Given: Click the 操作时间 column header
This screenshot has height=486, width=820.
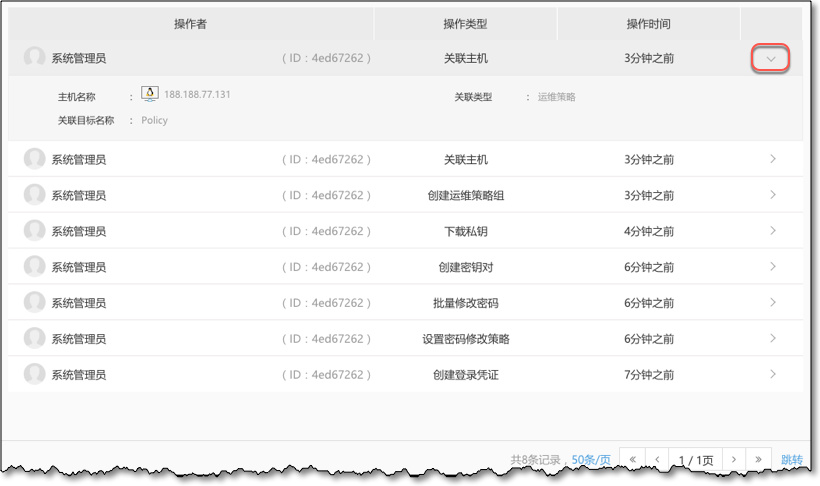Looking at the screenshot, I should click(x=648, y=24).
